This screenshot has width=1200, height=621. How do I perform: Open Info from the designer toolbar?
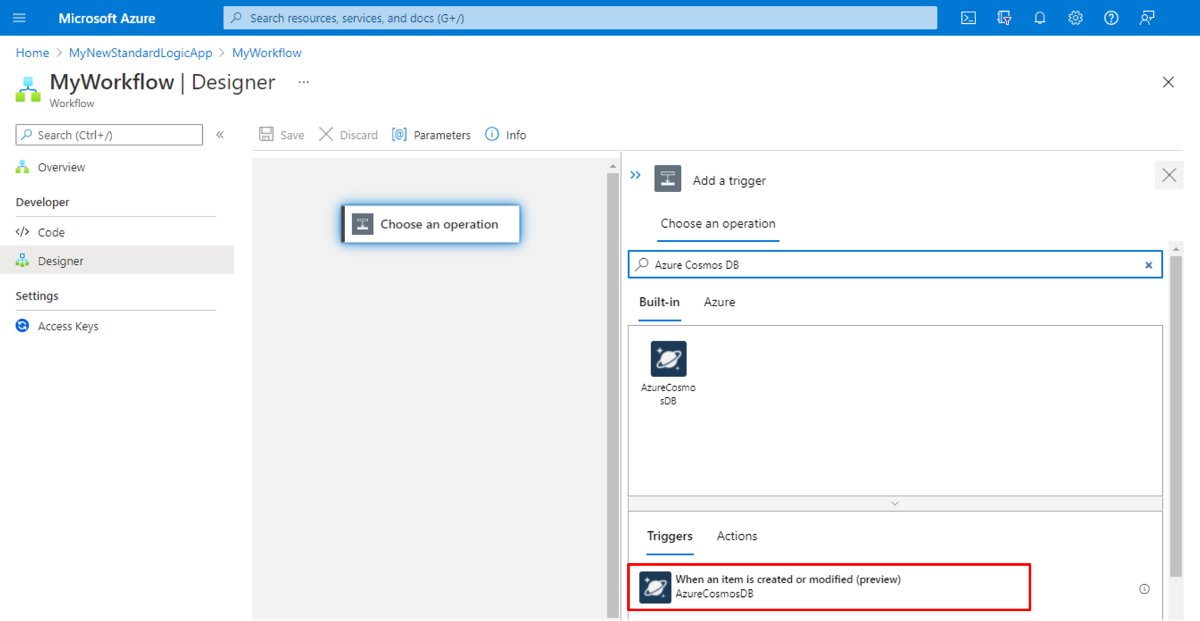pyautogui.click(x=505, y=135)
